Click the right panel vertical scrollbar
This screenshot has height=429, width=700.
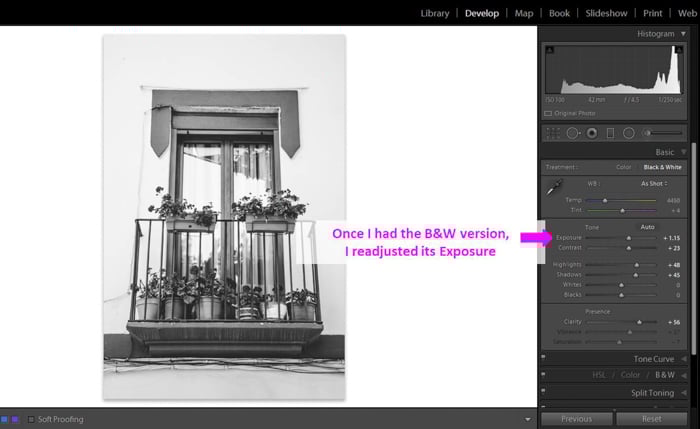[693, 249]
